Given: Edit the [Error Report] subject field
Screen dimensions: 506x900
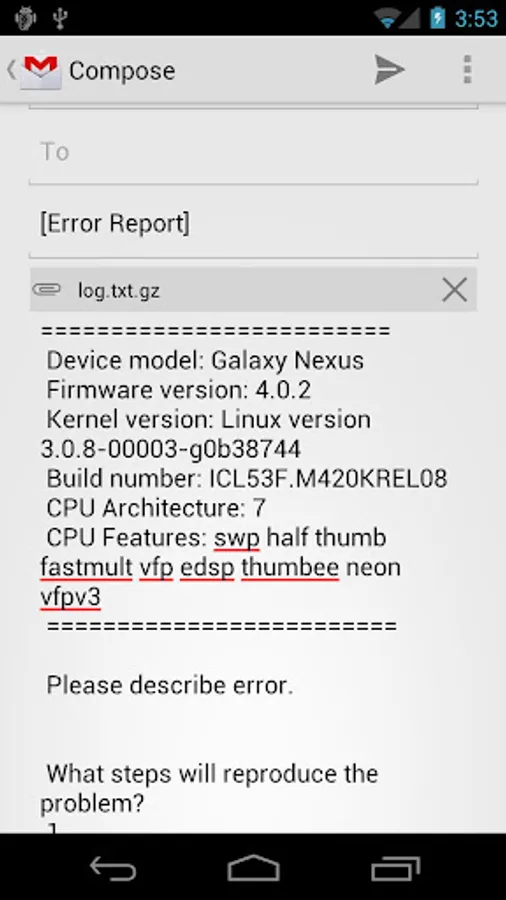Looking at the screenshot, I should click(x=253, y=223).
